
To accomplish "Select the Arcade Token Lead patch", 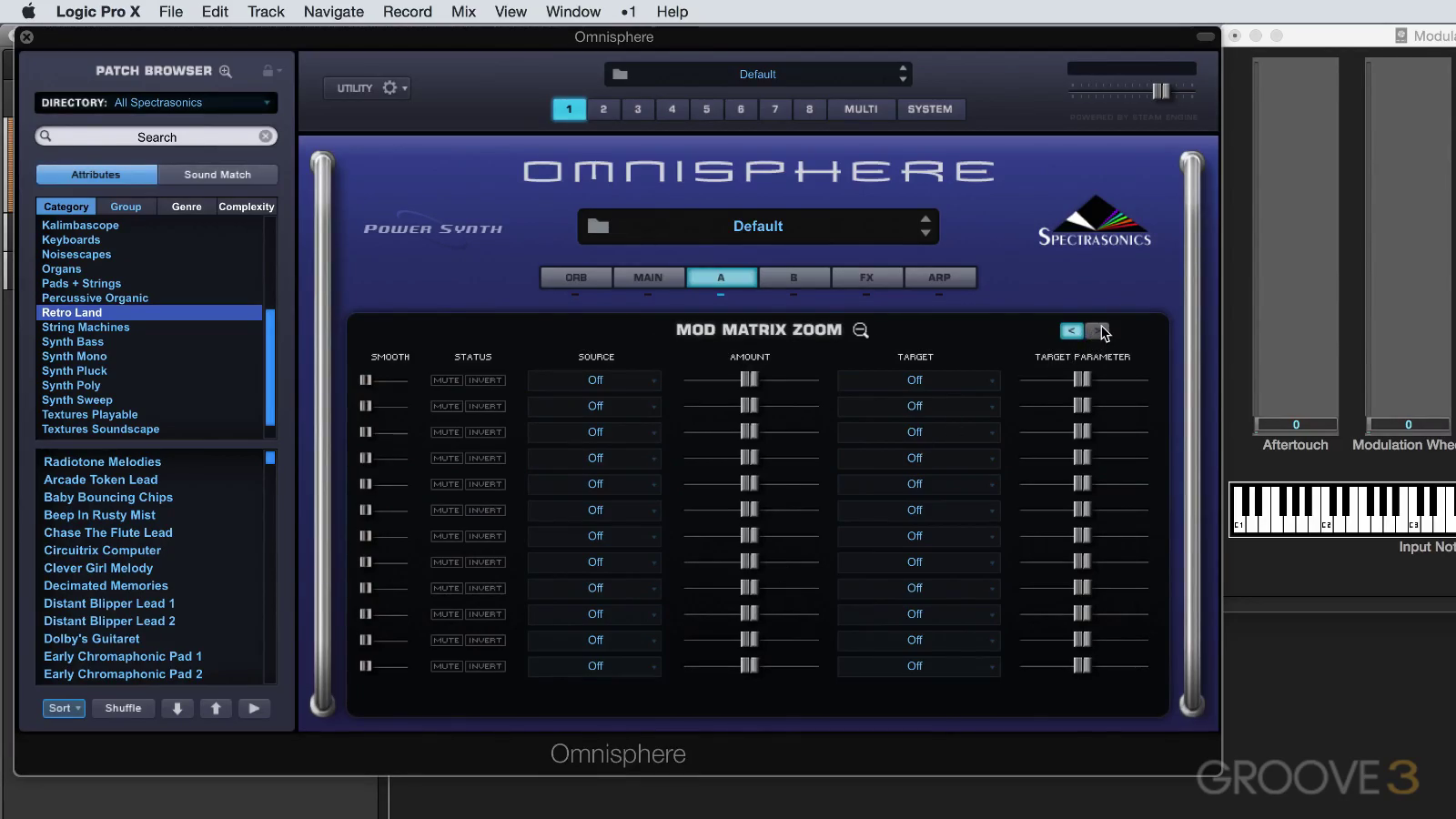I will point(101,480).
